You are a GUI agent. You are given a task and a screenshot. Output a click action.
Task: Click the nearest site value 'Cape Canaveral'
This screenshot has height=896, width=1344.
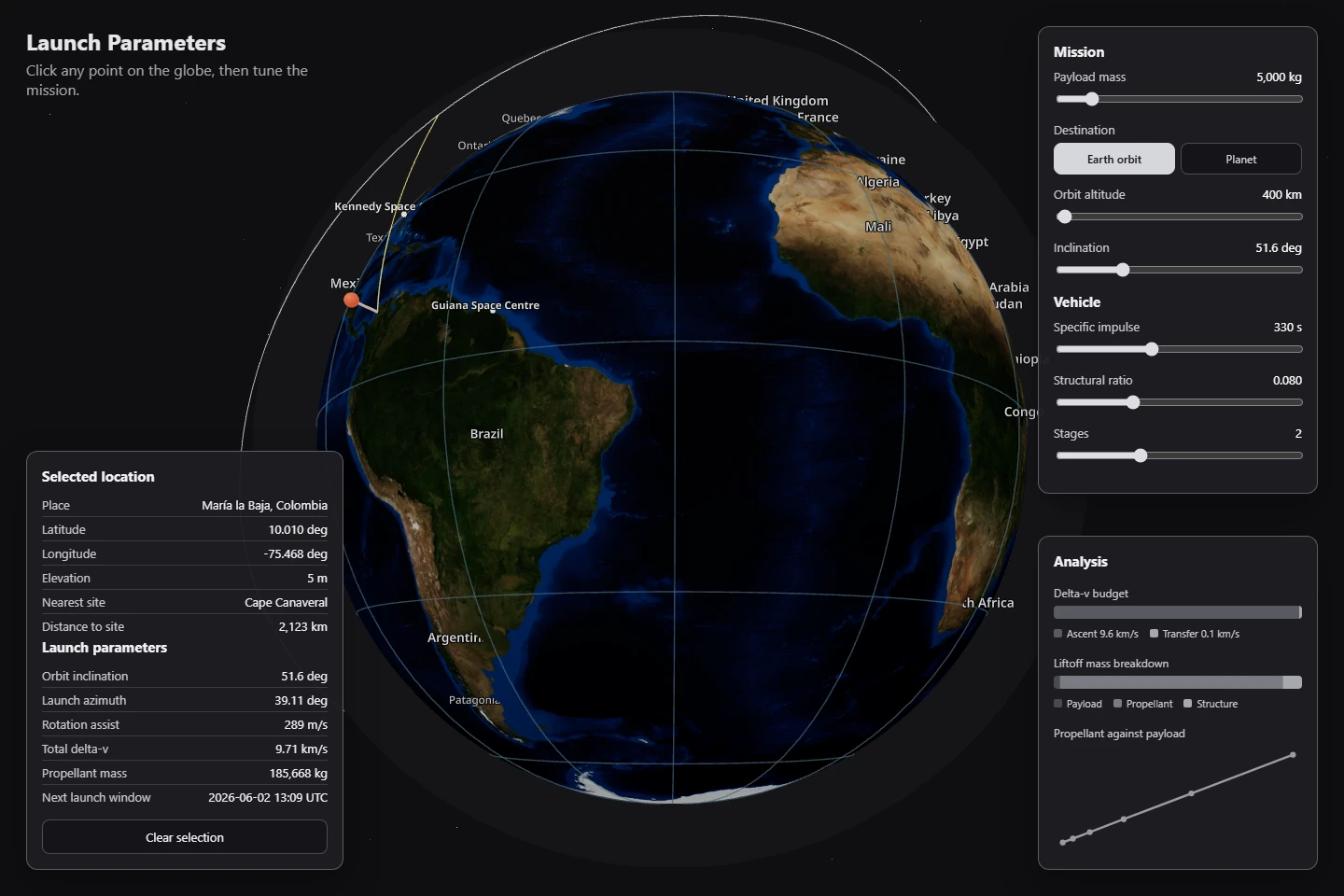(x=286, y=602)
